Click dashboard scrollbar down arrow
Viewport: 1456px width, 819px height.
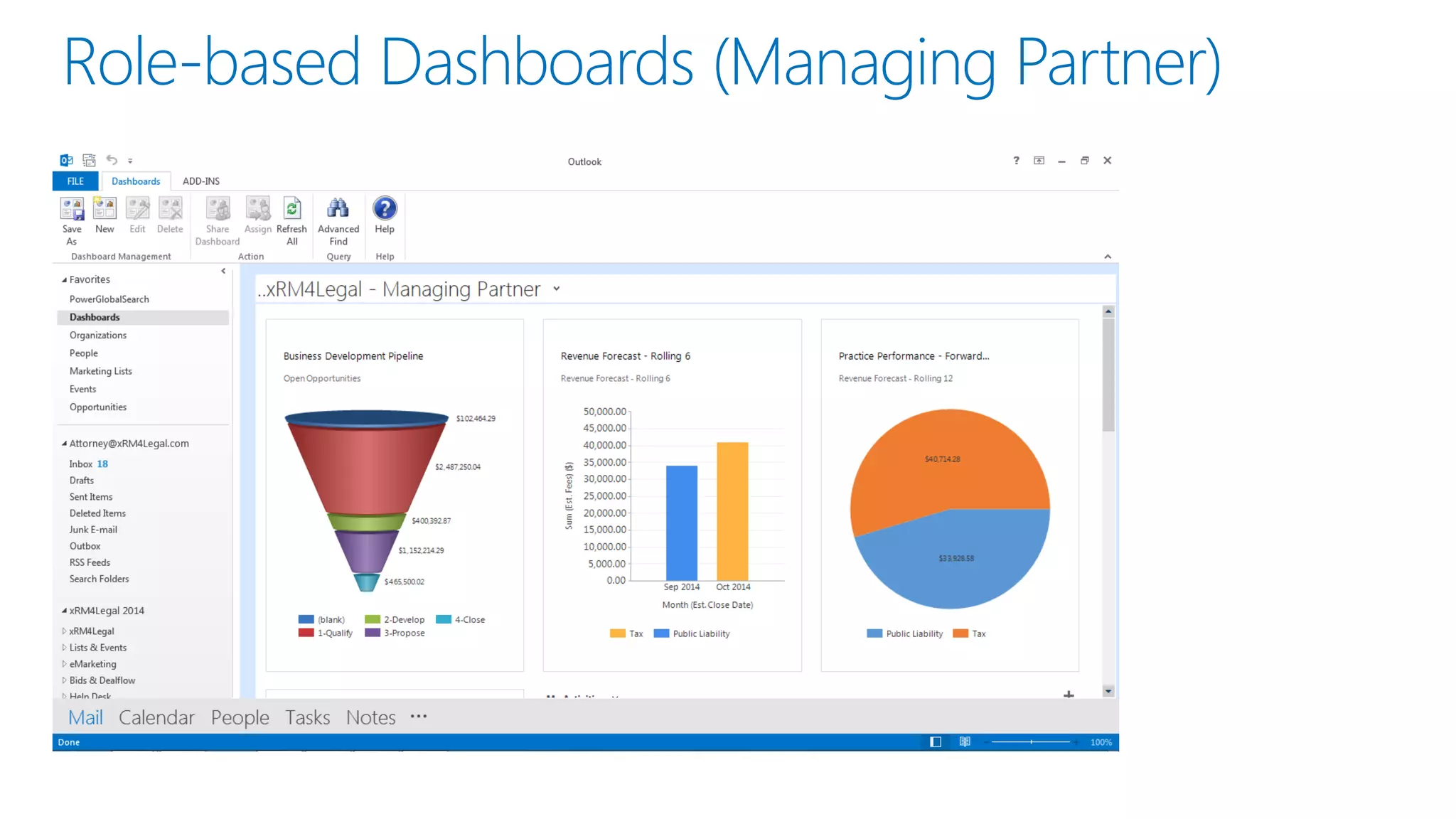(x=1108, y=691)
